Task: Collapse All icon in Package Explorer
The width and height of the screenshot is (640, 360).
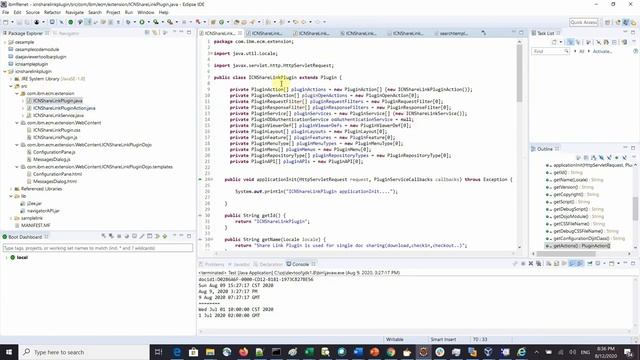Action: coord(147,33)
